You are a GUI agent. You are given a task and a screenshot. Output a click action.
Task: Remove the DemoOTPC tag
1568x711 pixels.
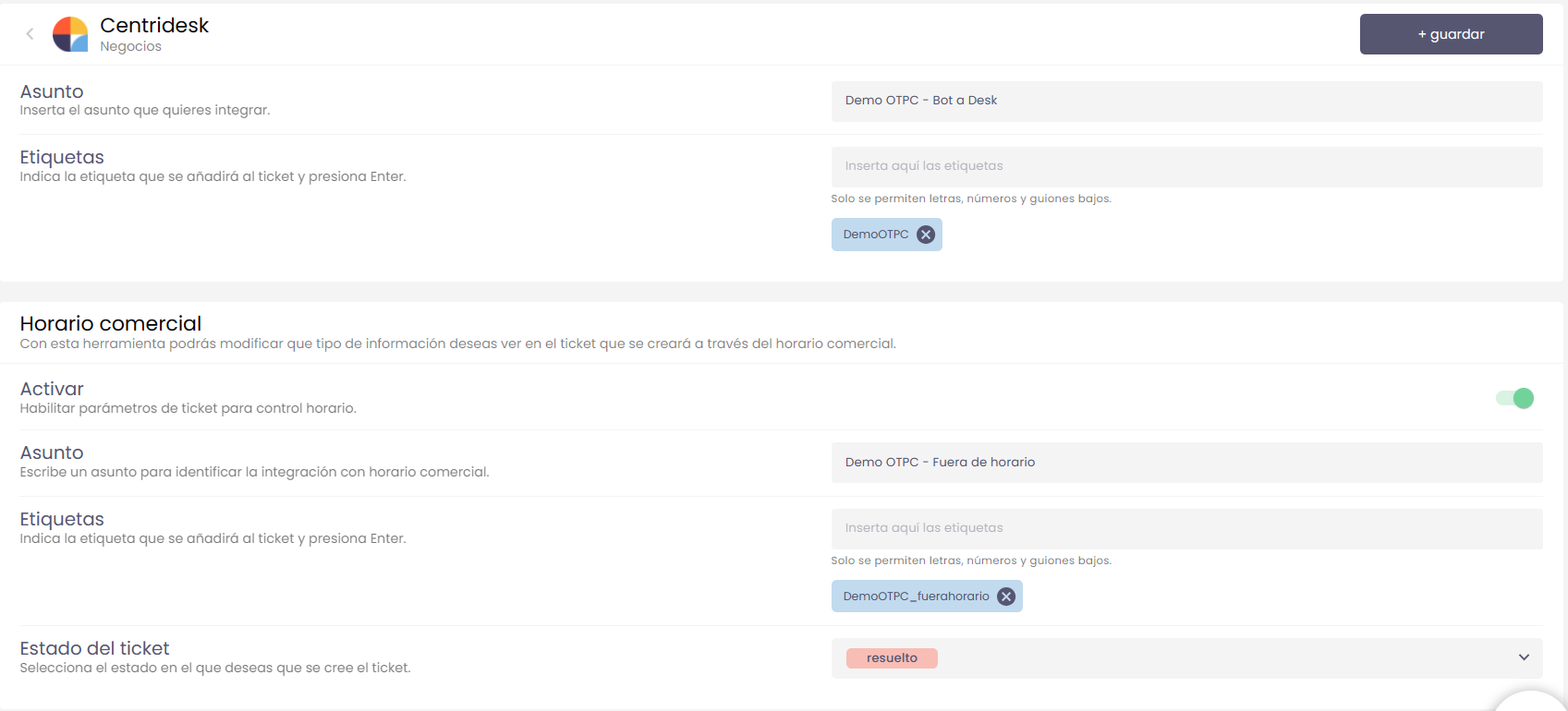pos(925,235)
